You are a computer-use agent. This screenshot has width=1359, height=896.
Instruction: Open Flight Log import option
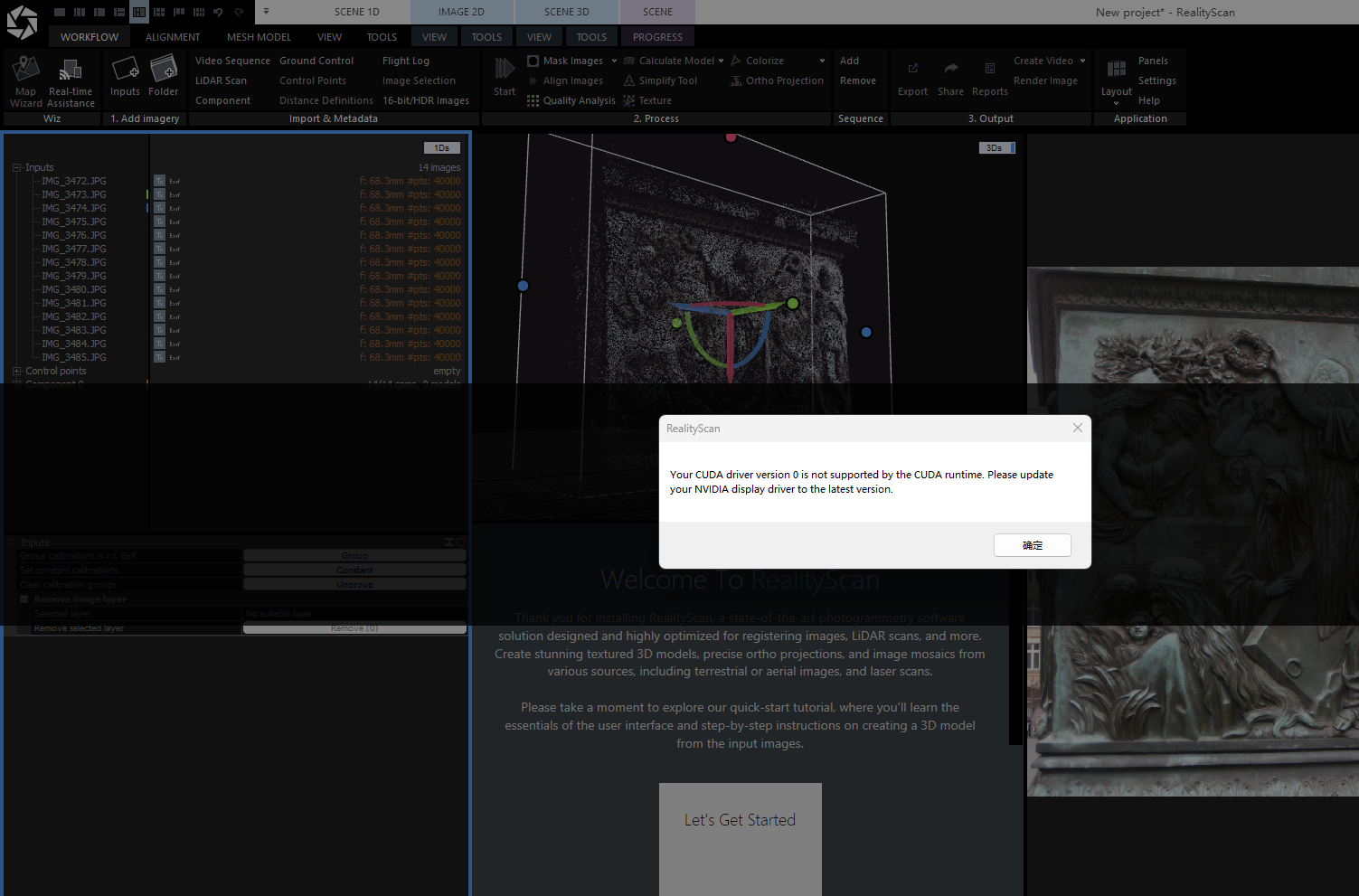[406, 61]
